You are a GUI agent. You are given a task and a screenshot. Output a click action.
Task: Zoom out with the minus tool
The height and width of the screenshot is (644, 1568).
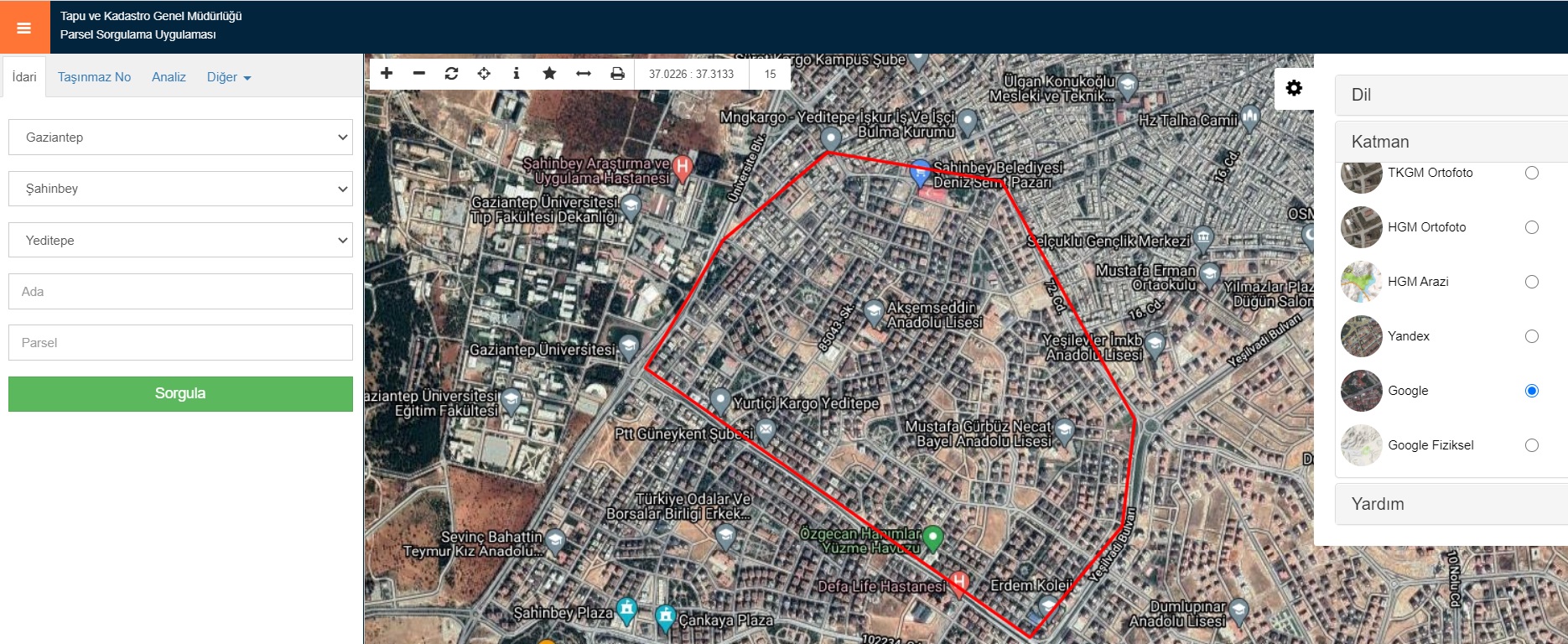[x=419, y=74]
